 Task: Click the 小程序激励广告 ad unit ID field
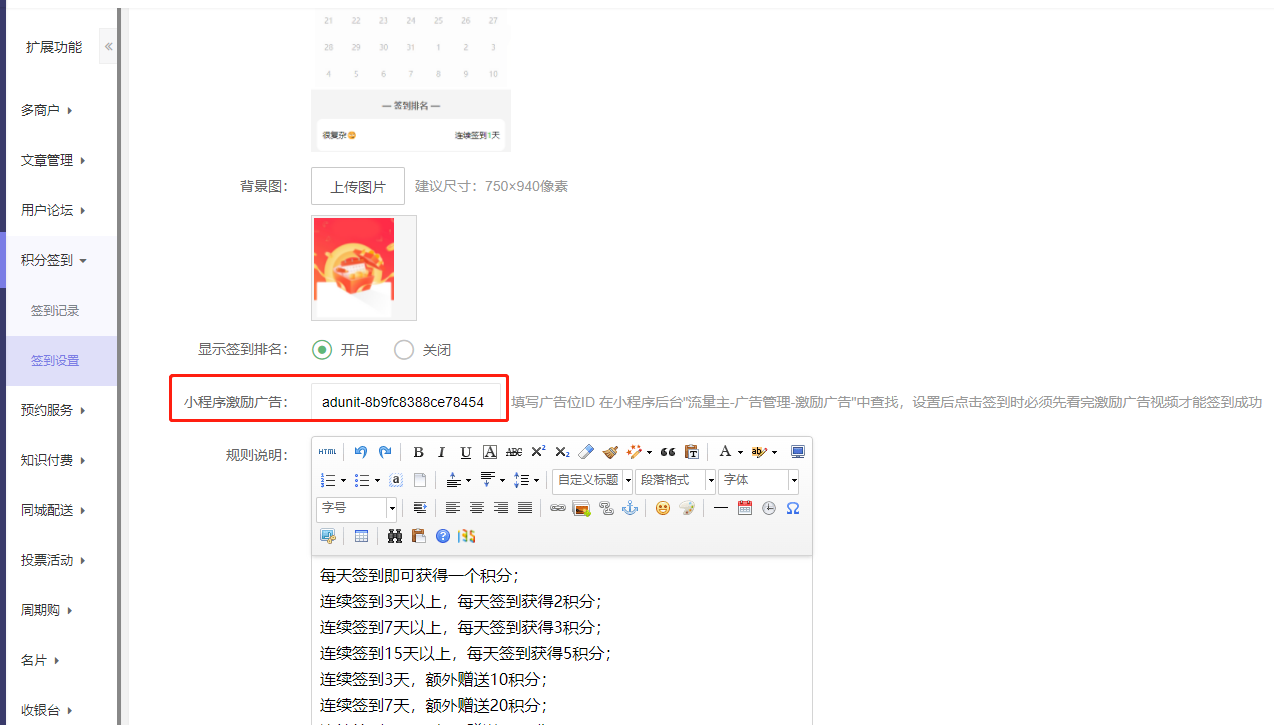coord(405,403)
